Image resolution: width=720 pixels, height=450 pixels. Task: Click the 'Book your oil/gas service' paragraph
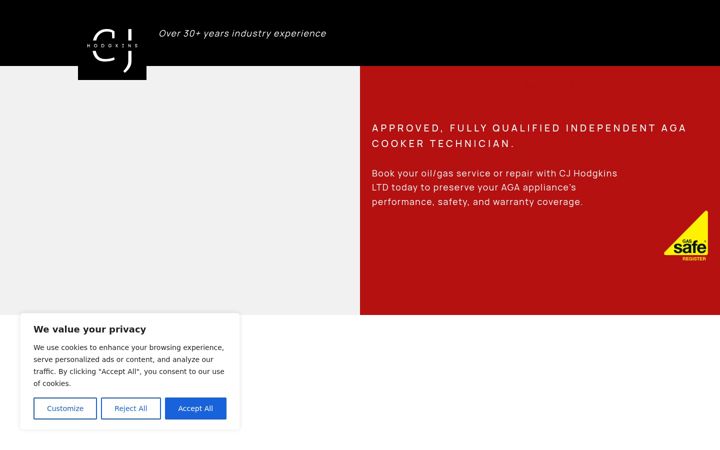coord(495,188)
